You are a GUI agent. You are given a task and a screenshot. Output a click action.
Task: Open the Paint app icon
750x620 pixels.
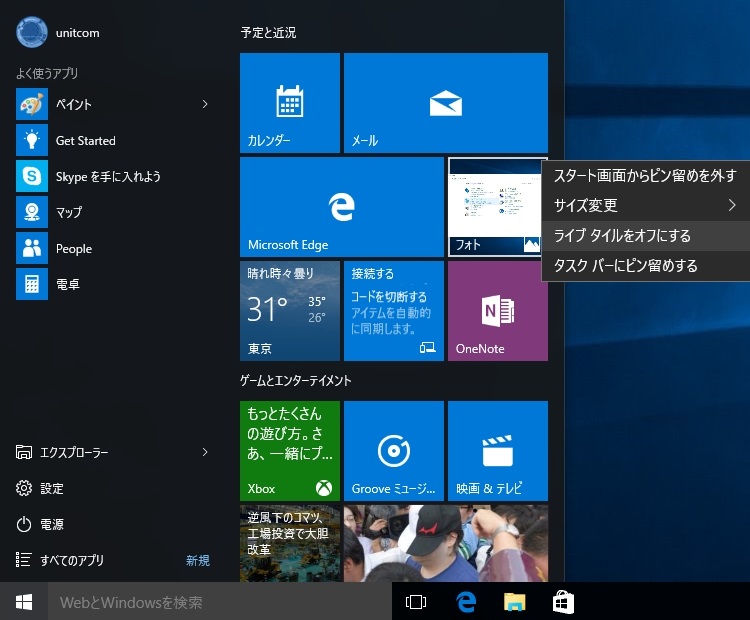tap(32, 104)
